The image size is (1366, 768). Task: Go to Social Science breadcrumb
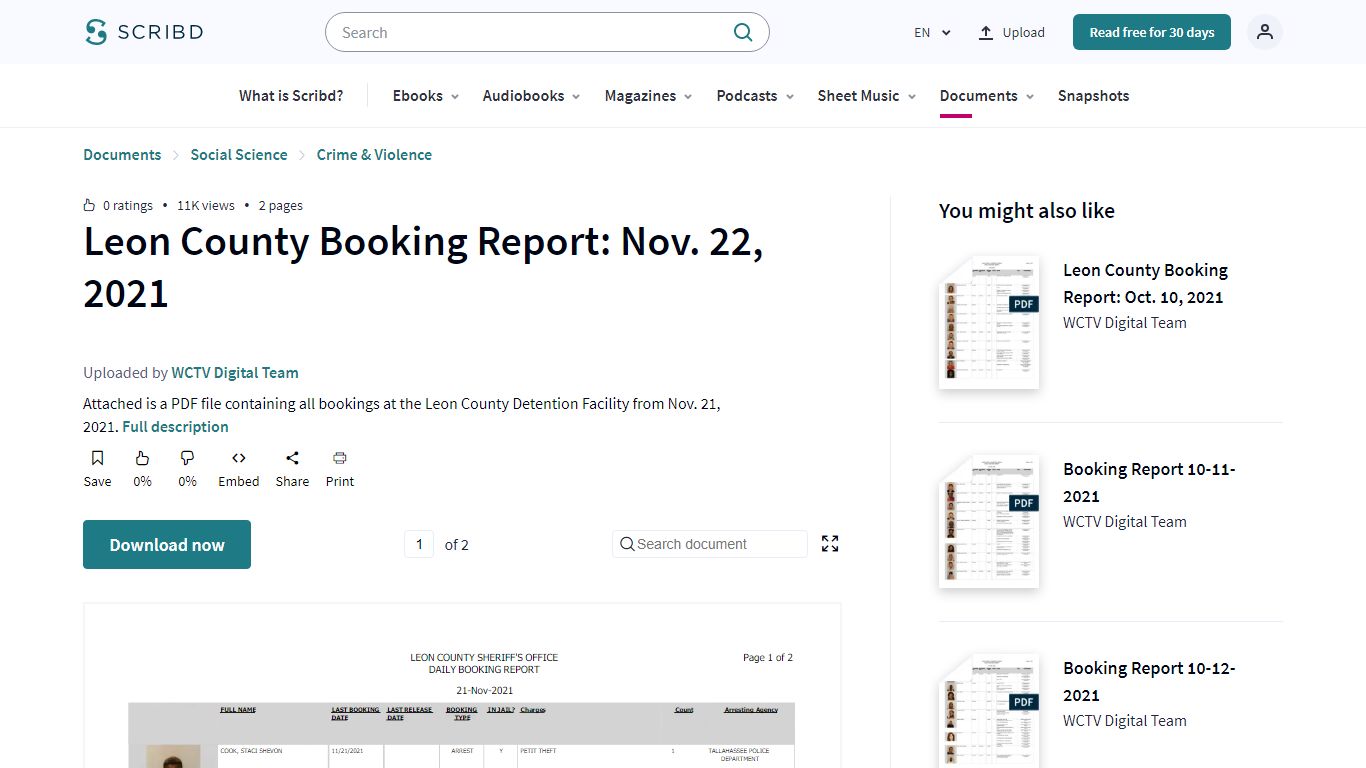(x=239, y=155)
